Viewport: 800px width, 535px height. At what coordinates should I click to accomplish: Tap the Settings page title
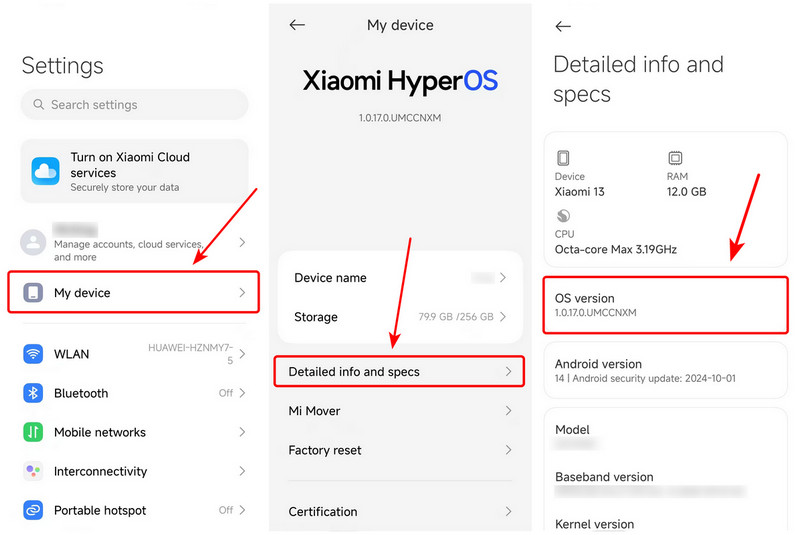click(62, 66)
